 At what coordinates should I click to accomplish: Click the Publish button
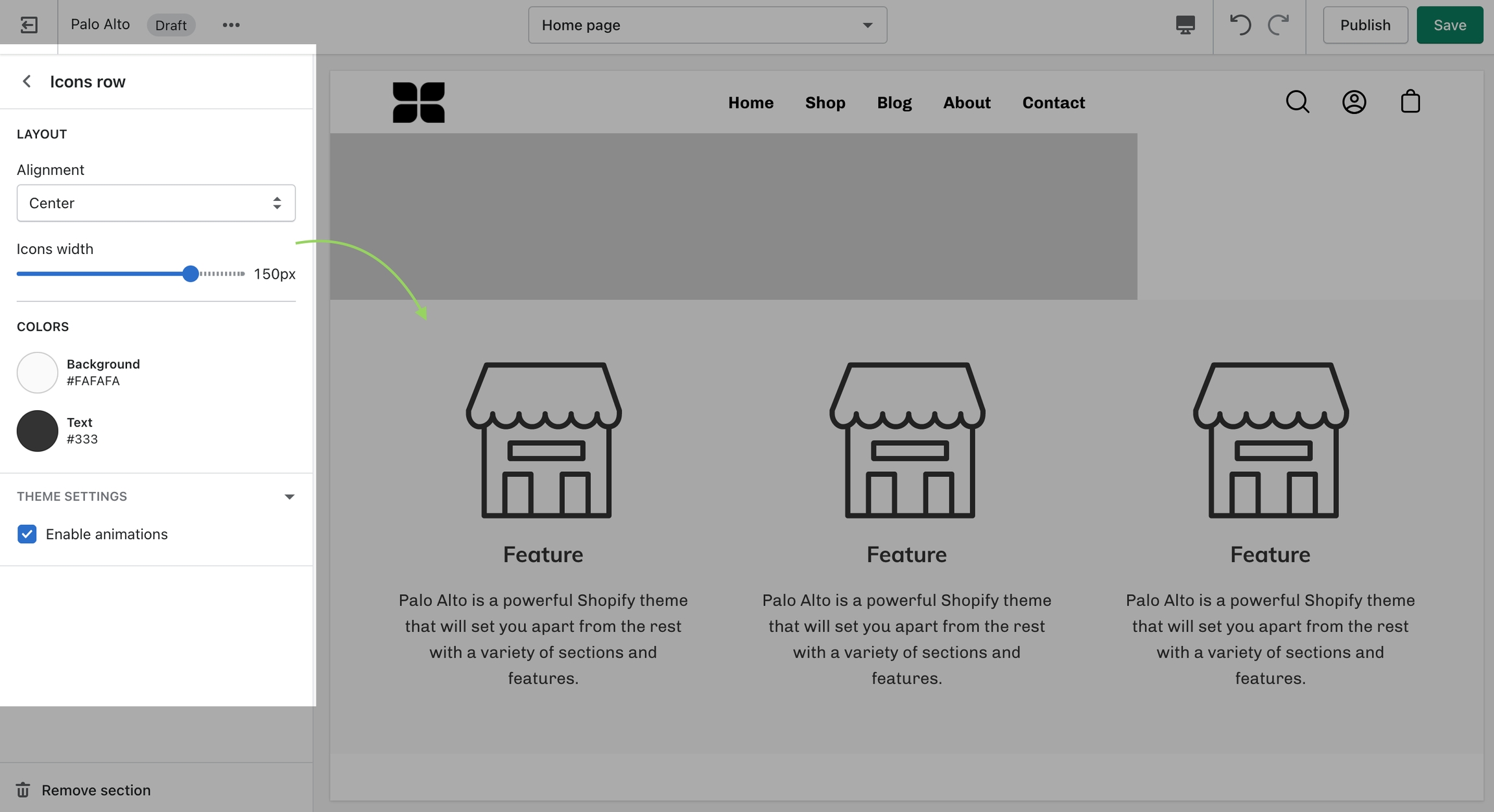pos(1365,25)
